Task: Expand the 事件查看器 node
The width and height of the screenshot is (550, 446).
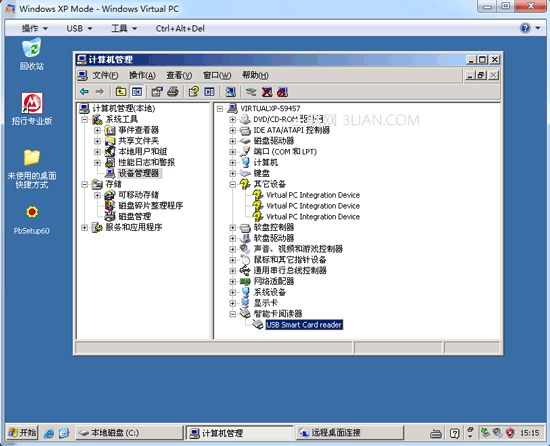Action: [x=97, y=130]
